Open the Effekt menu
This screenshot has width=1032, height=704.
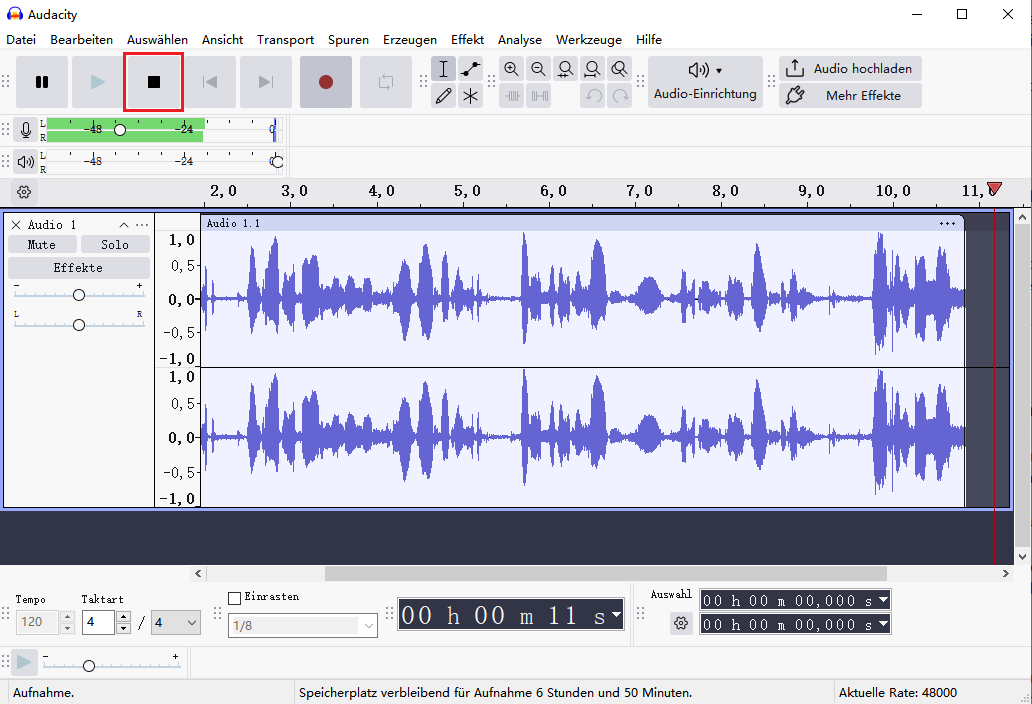[x=467, y=40]
